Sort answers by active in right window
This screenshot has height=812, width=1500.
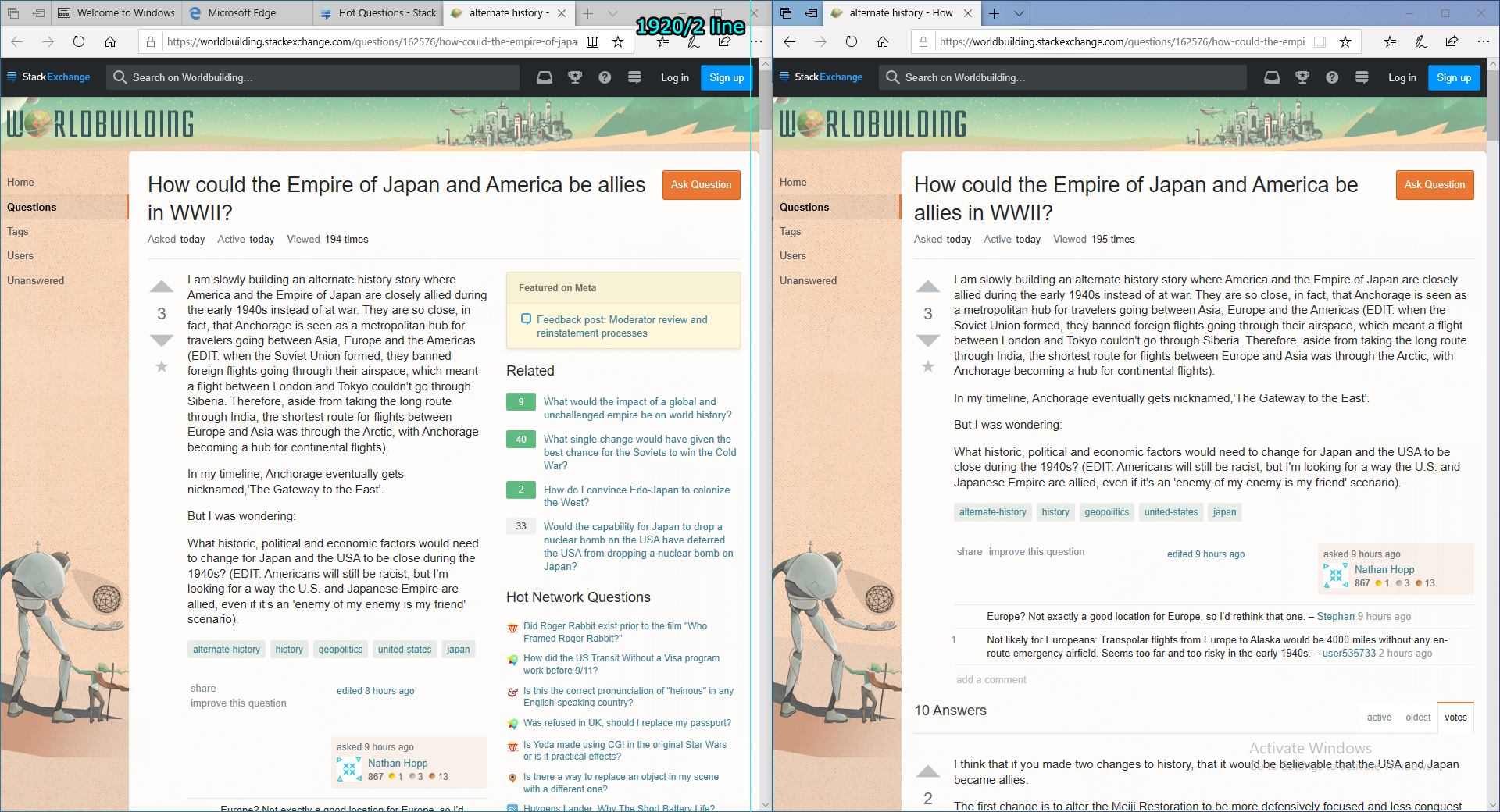coord(1379,718)
